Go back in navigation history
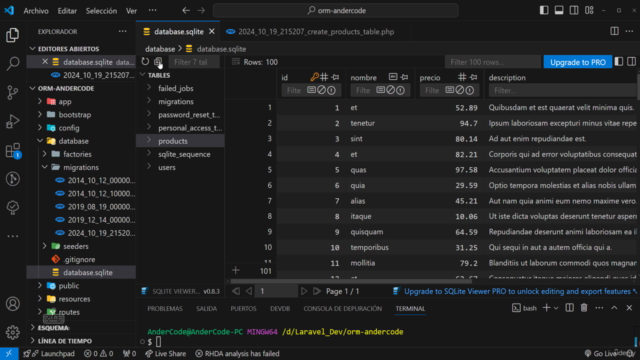Screen dimensions: 640x360 [186, 11]
